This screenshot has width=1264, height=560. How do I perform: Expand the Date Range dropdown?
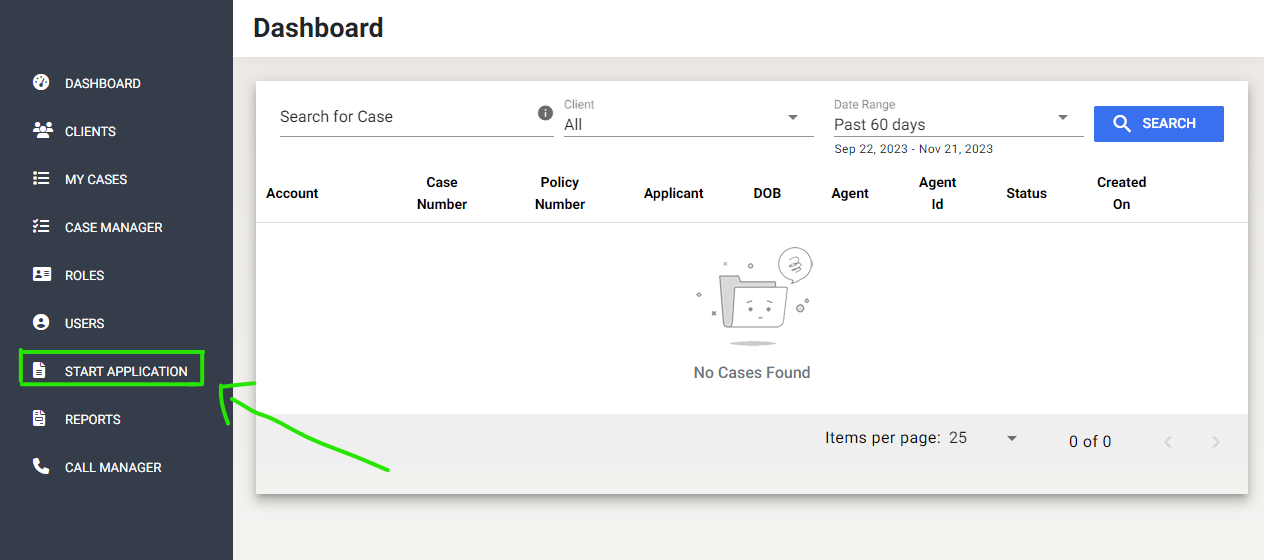pyautogui.click(x=958, y=118)
